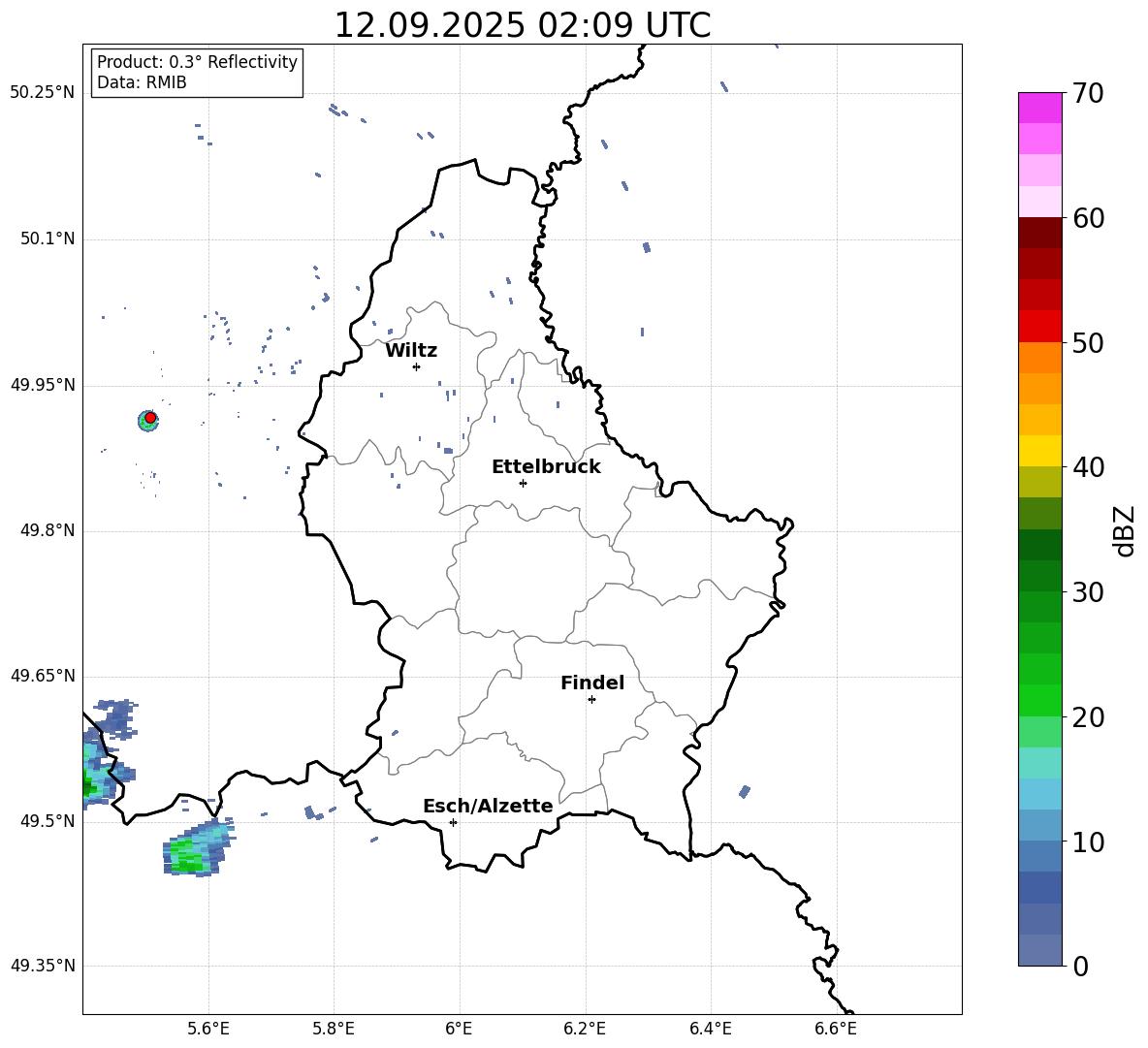Click the 'Findel' map label

(x=592, y=683)
